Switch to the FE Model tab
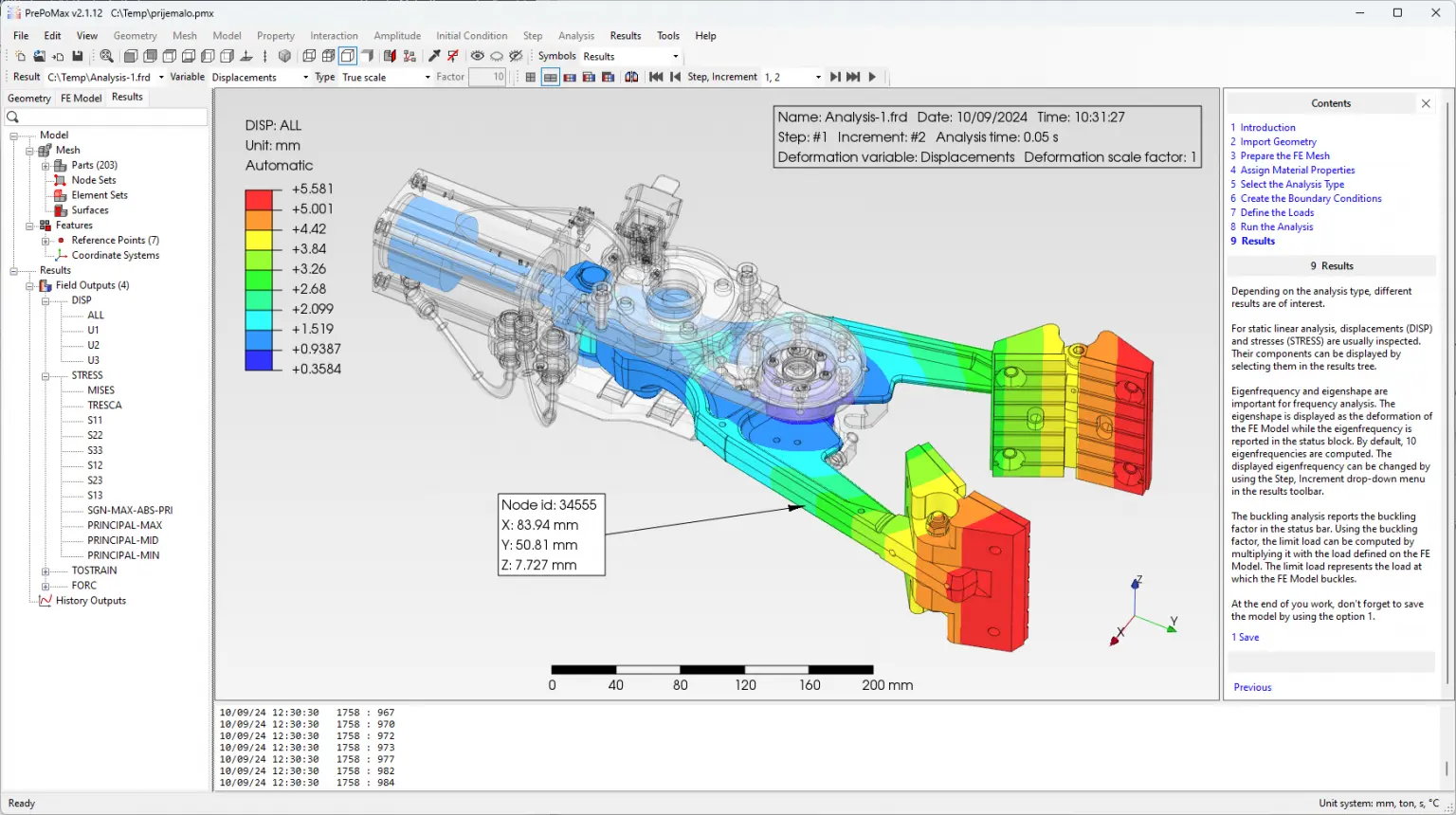1456x815 pixels. pyautogui.click(x=81, y=98)
